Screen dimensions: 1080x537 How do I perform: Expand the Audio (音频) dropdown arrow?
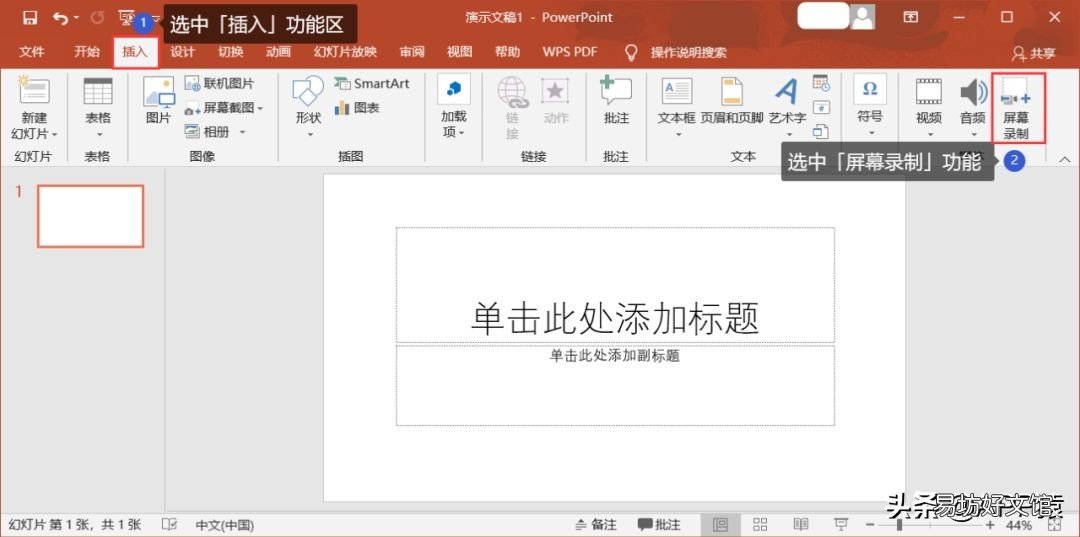(x=973, y=134)
